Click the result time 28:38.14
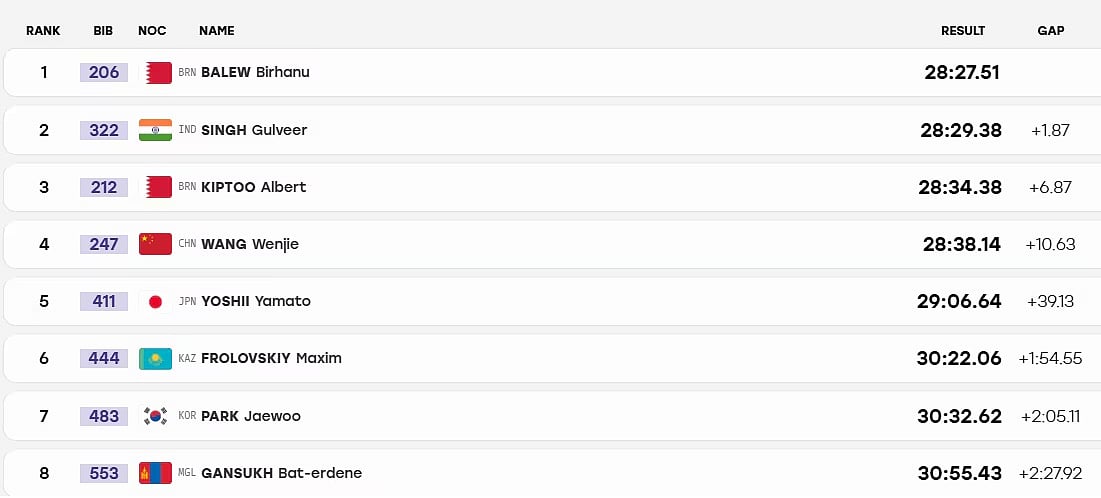Screen dimensions: 1101x498 pos(962,244)
